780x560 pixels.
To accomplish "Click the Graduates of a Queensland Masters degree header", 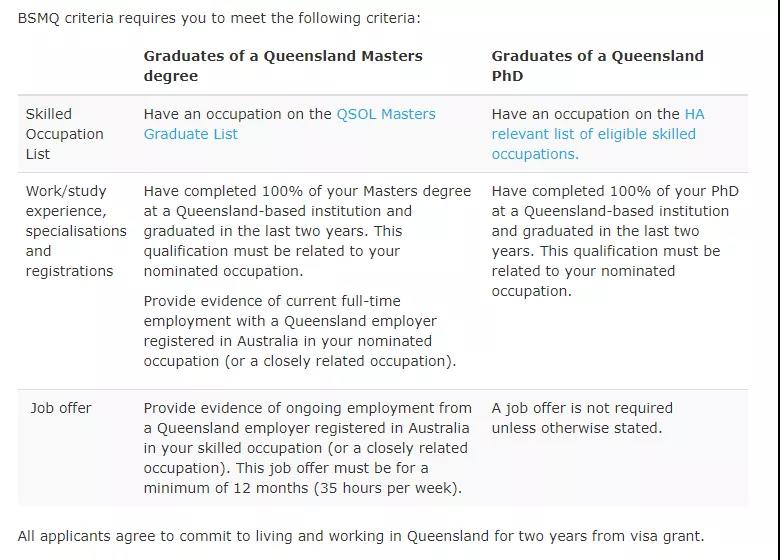I will [283, 66].
